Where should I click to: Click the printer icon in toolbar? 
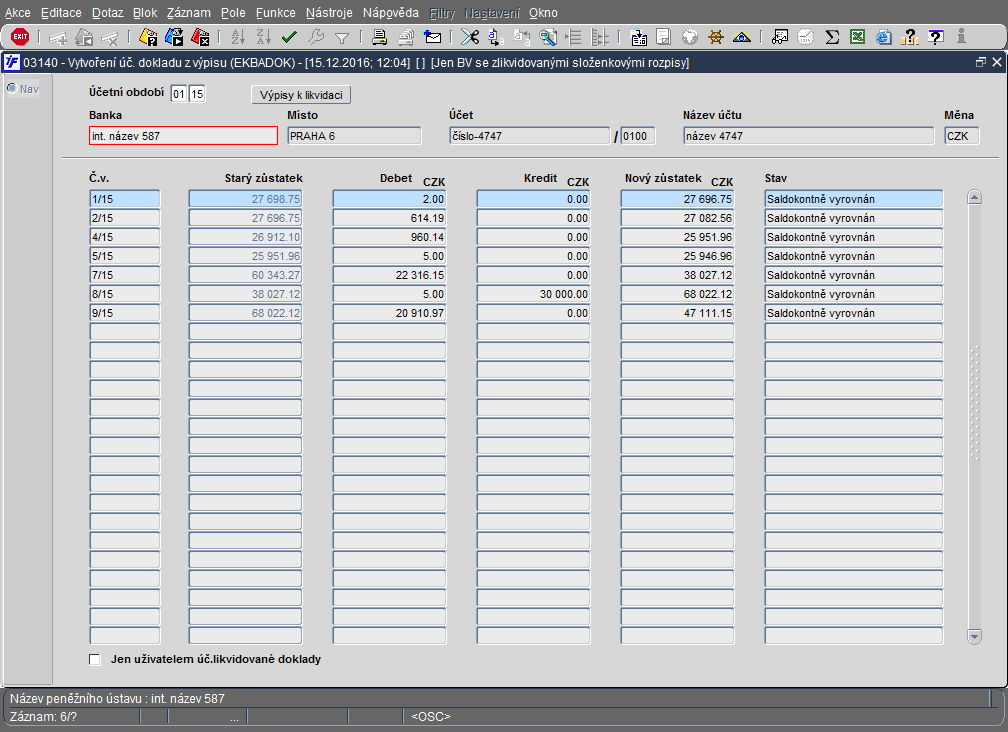pyautogui.click(x=380, y=37)
